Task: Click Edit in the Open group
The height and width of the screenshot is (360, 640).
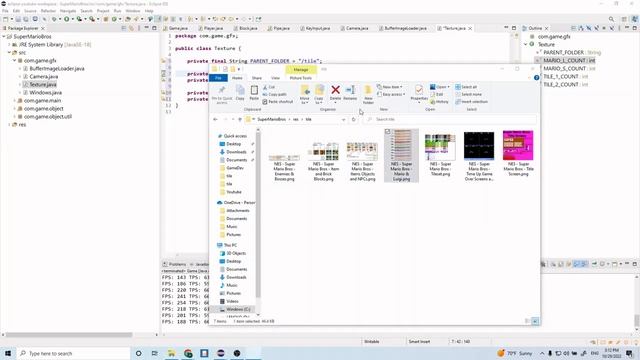Action: coord(437,94)
